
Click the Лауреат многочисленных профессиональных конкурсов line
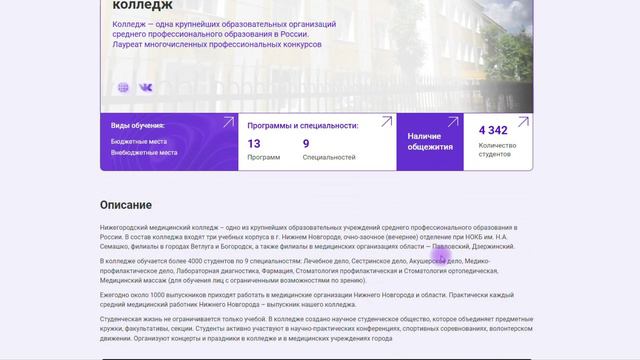pos(217,44)
